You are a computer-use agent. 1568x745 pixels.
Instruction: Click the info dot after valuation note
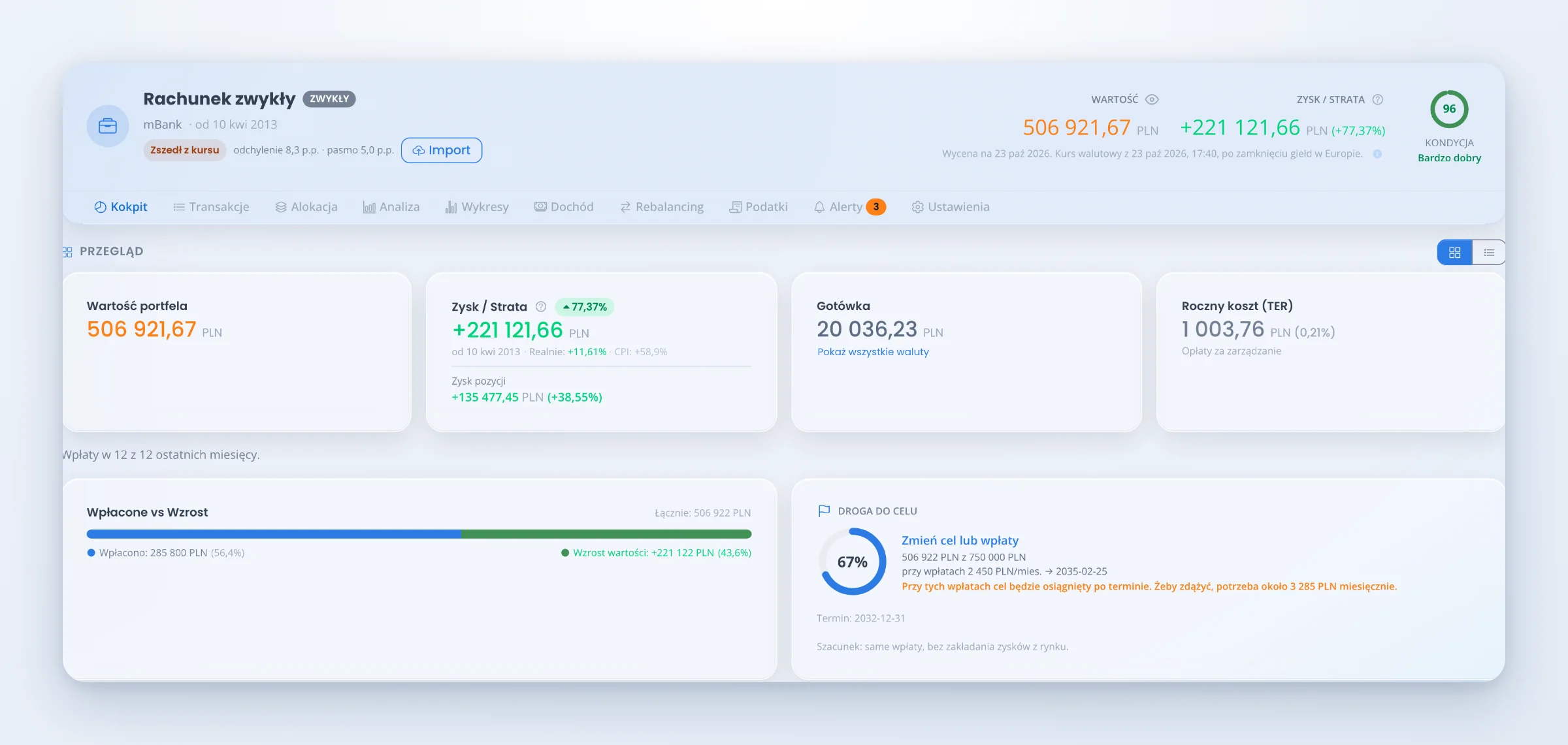coord(1377,154)
